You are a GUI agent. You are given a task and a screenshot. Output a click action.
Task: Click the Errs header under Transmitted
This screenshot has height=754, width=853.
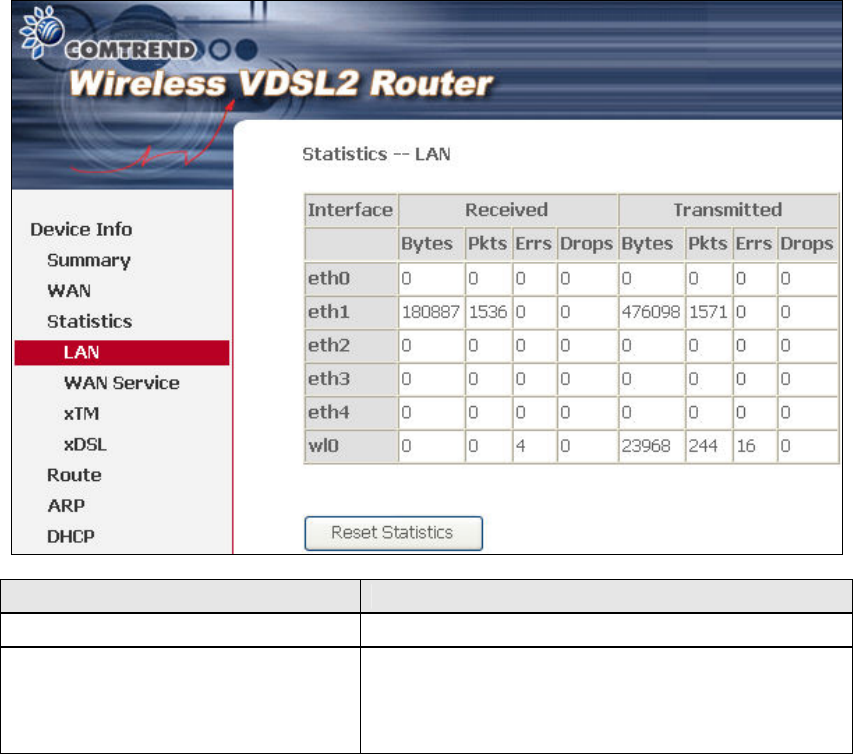pos(754,244)
